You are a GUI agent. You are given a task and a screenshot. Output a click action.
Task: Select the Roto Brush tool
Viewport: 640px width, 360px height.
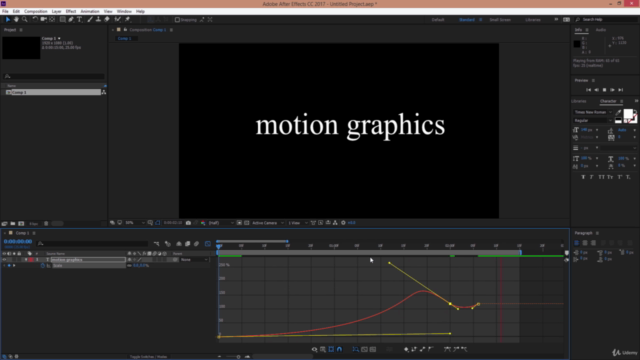118,20
